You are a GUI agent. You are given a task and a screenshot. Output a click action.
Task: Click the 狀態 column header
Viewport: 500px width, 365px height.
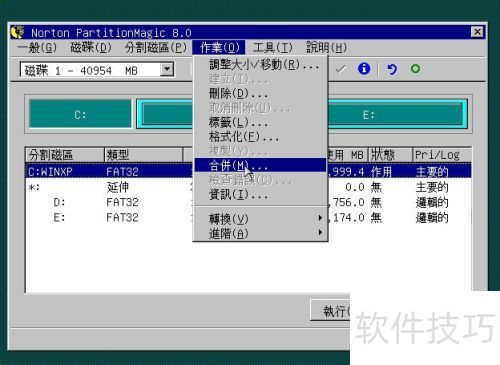[390, 155]
